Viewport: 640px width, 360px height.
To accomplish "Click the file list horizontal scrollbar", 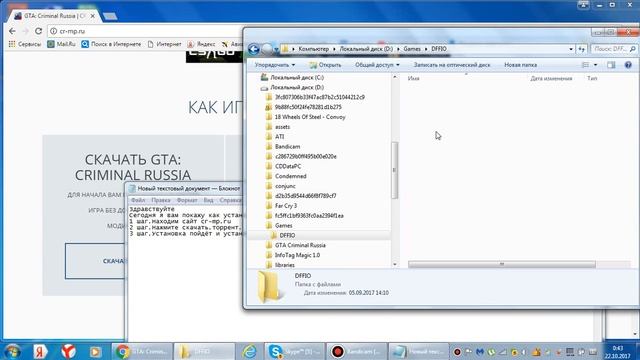I will (x=502, y=264).
